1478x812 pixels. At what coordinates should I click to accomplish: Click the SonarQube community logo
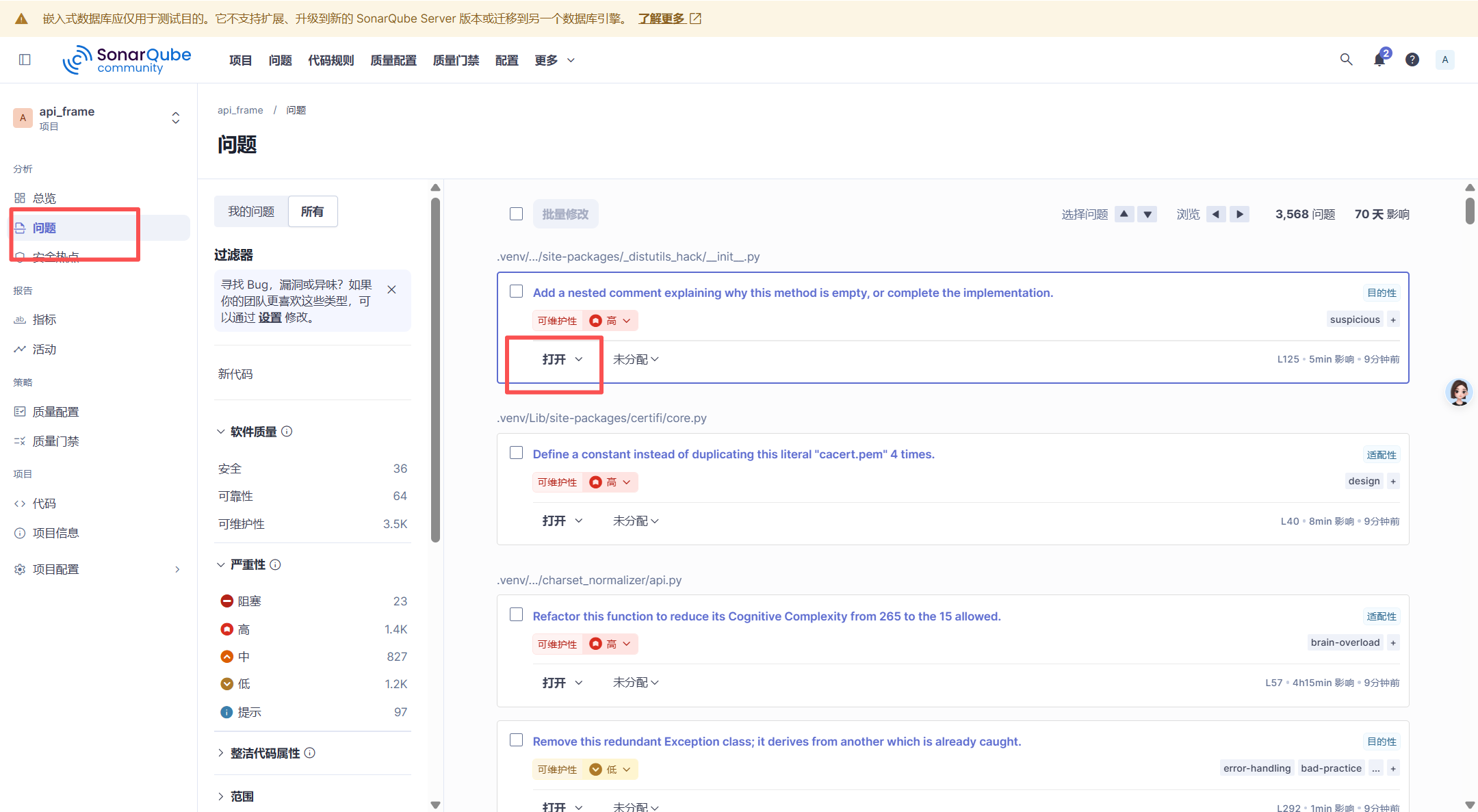127,60
